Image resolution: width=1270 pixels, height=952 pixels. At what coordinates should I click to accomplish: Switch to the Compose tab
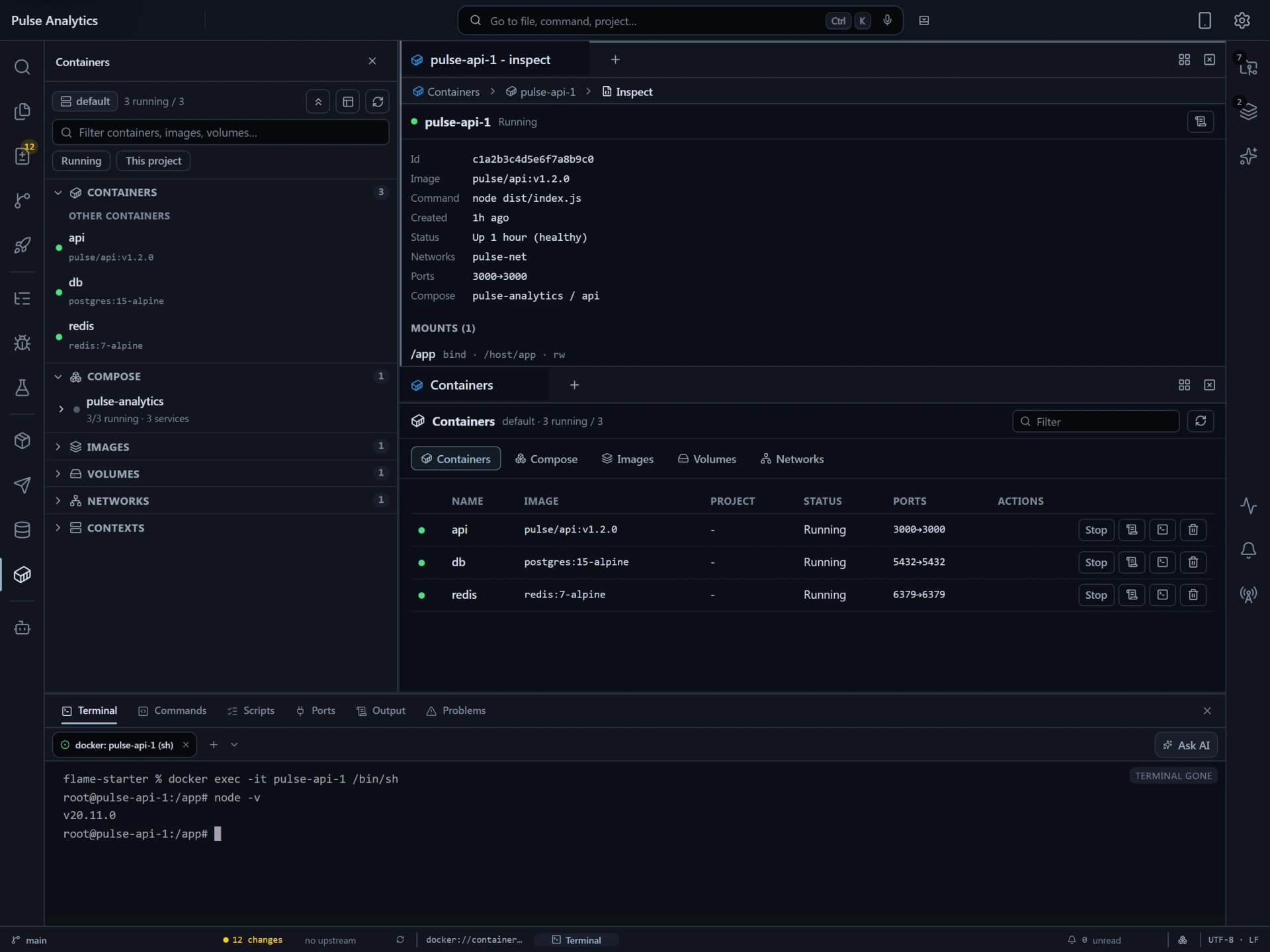pos(546,459)
